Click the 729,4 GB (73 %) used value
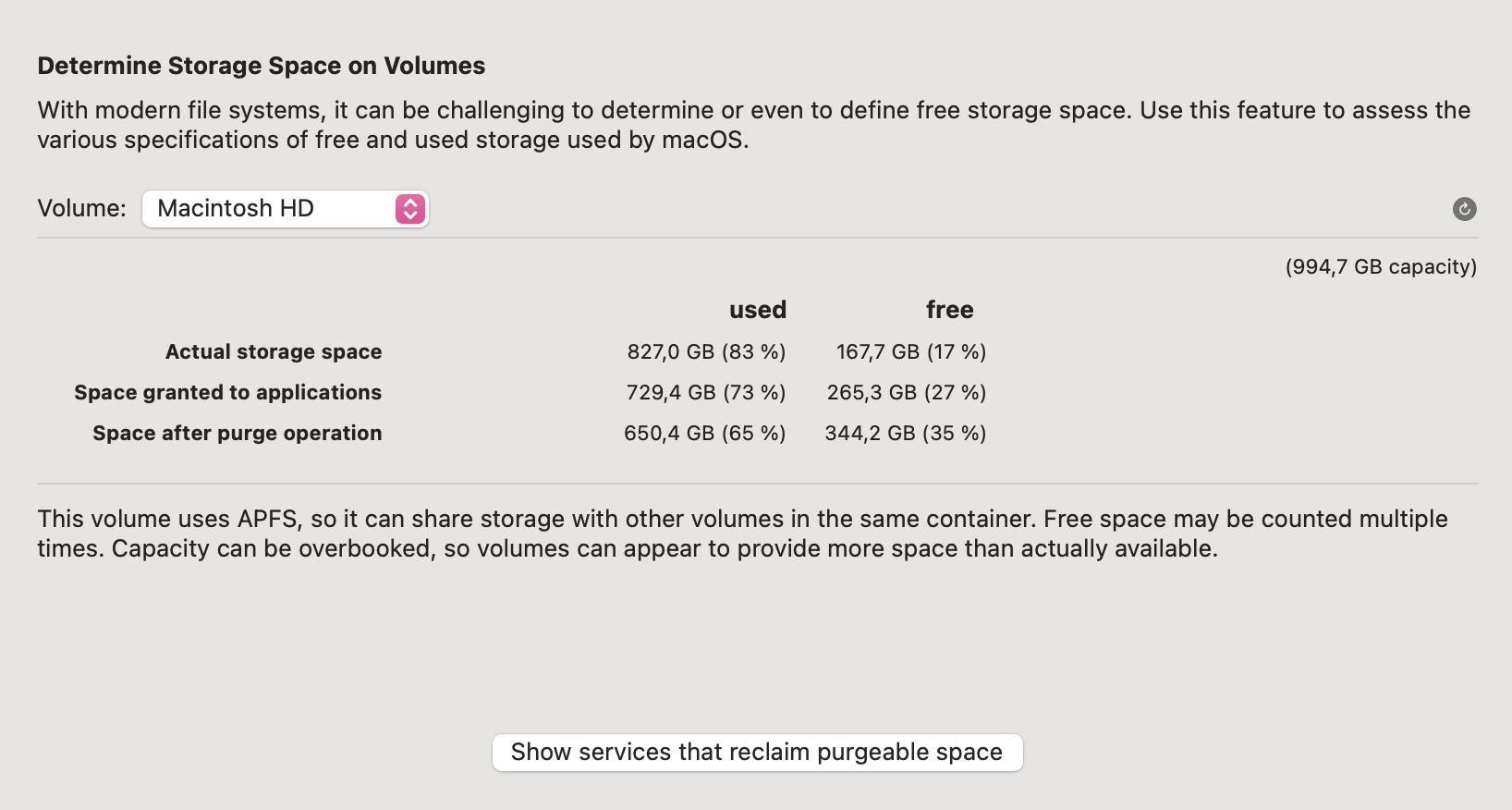The width and height of the screenshot is (1512, 810). coord(706,393)
